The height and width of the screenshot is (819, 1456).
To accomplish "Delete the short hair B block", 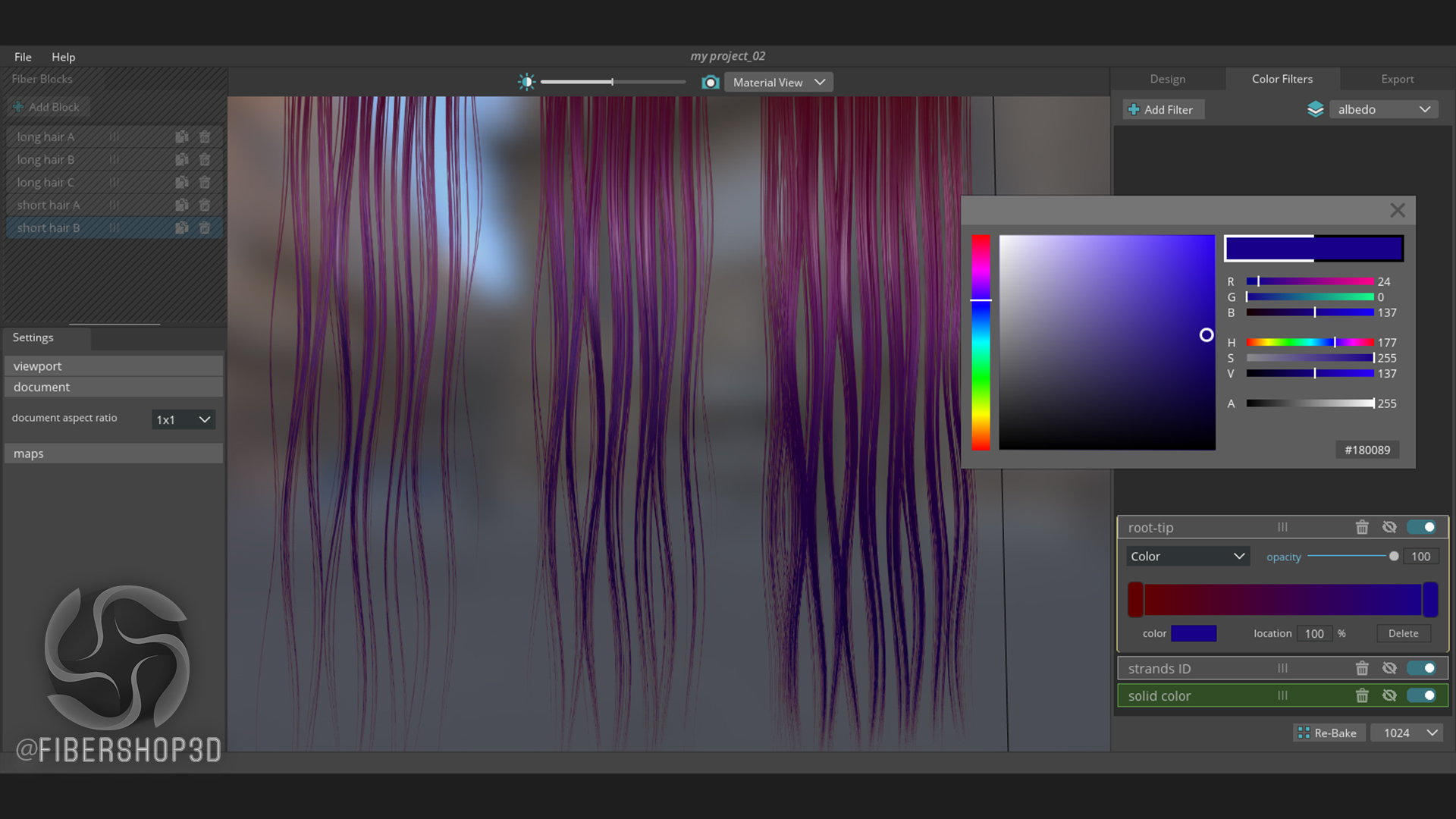I will click(205, 228).
